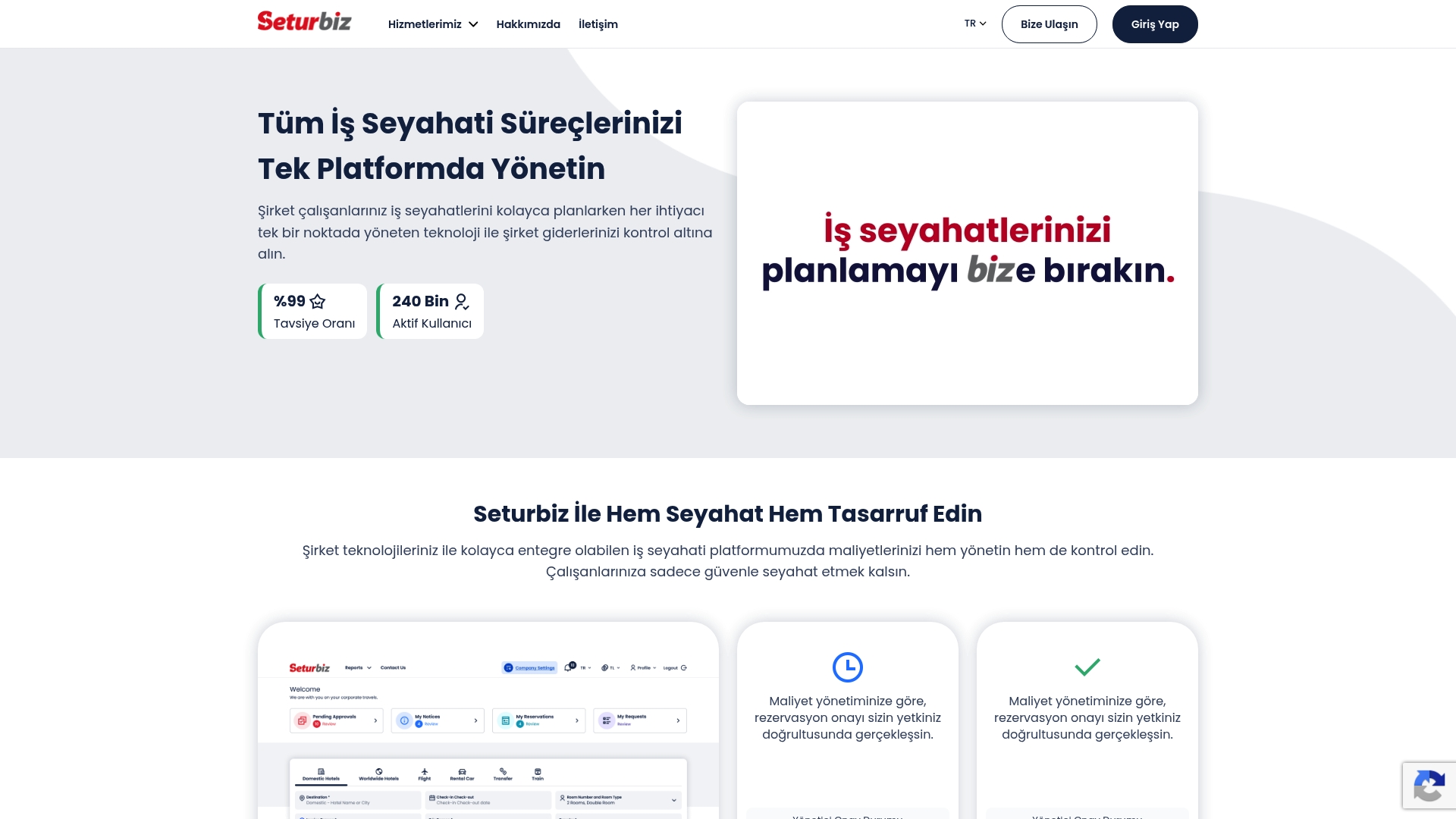Open the Room Number and Room Type dropdown
Viewport: 1456px width, 819px height.
click(x=619, y=800)
